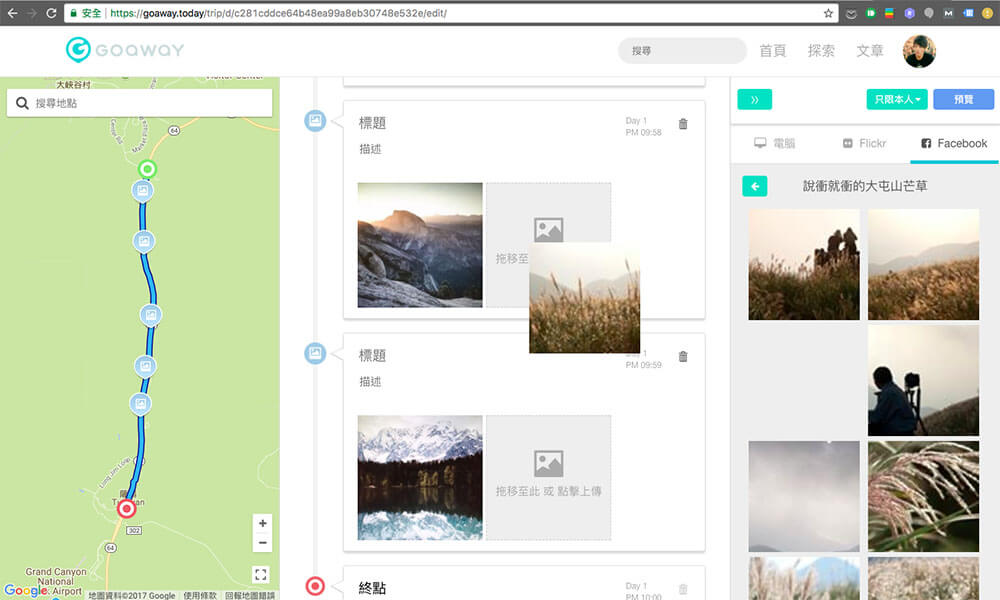Click the 預覽 preview button
Image resolution: width=1000 pixels, height=600 pixels.
click(x=963, y=99)
